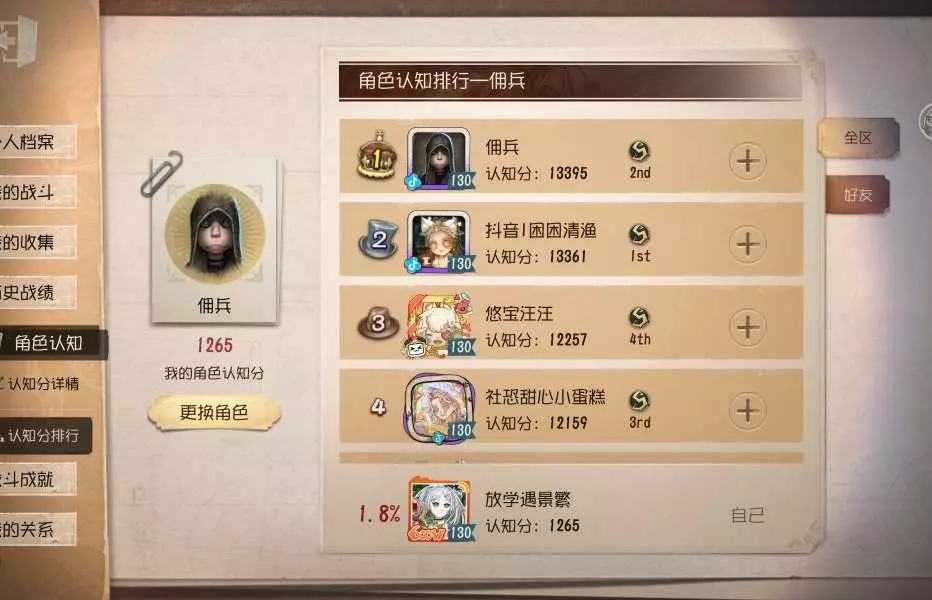Select the 全区 ranking tab

(858, 138)
